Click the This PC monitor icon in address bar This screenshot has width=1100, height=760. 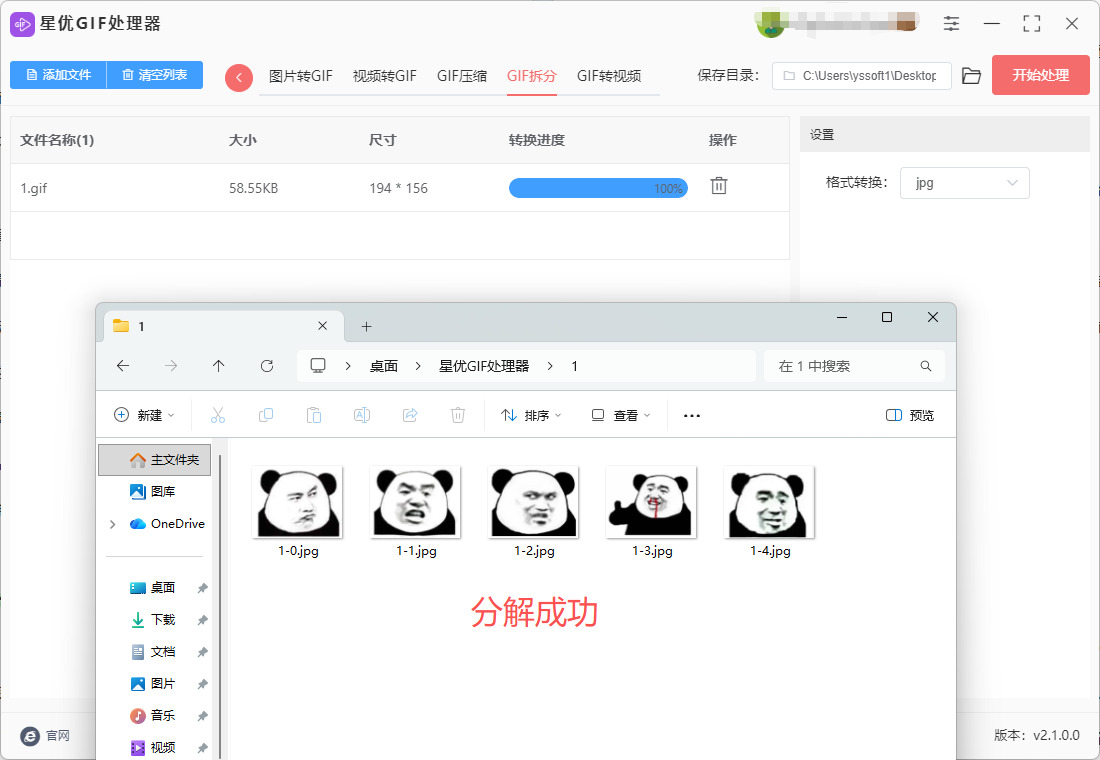318,366
